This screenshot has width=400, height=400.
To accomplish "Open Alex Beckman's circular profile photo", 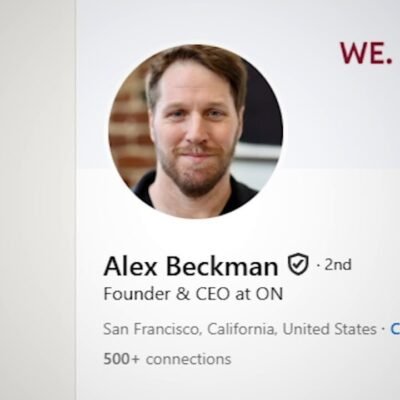I will (x=196, y=132).
